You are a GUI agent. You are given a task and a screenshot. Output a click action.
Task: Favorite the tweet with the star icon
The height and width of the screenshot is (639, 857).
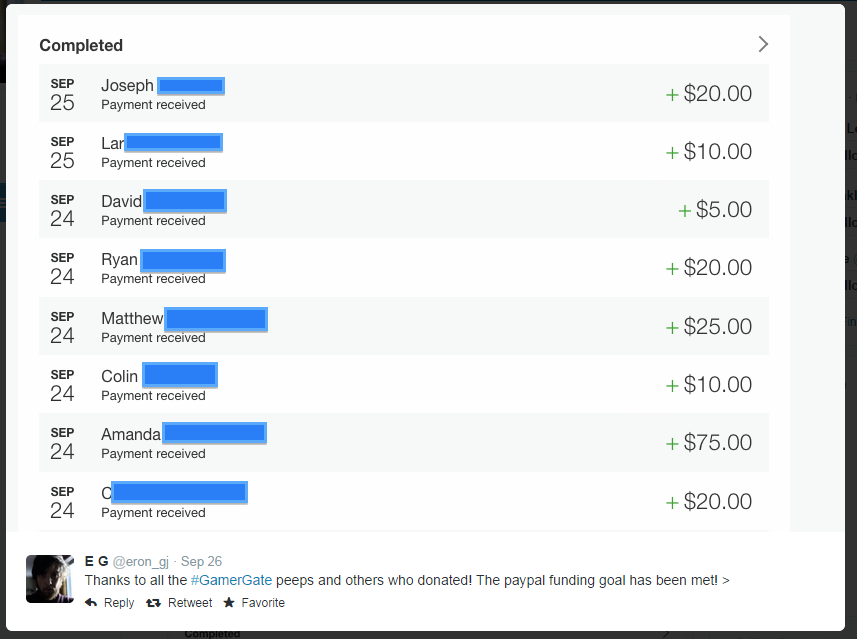229,603
